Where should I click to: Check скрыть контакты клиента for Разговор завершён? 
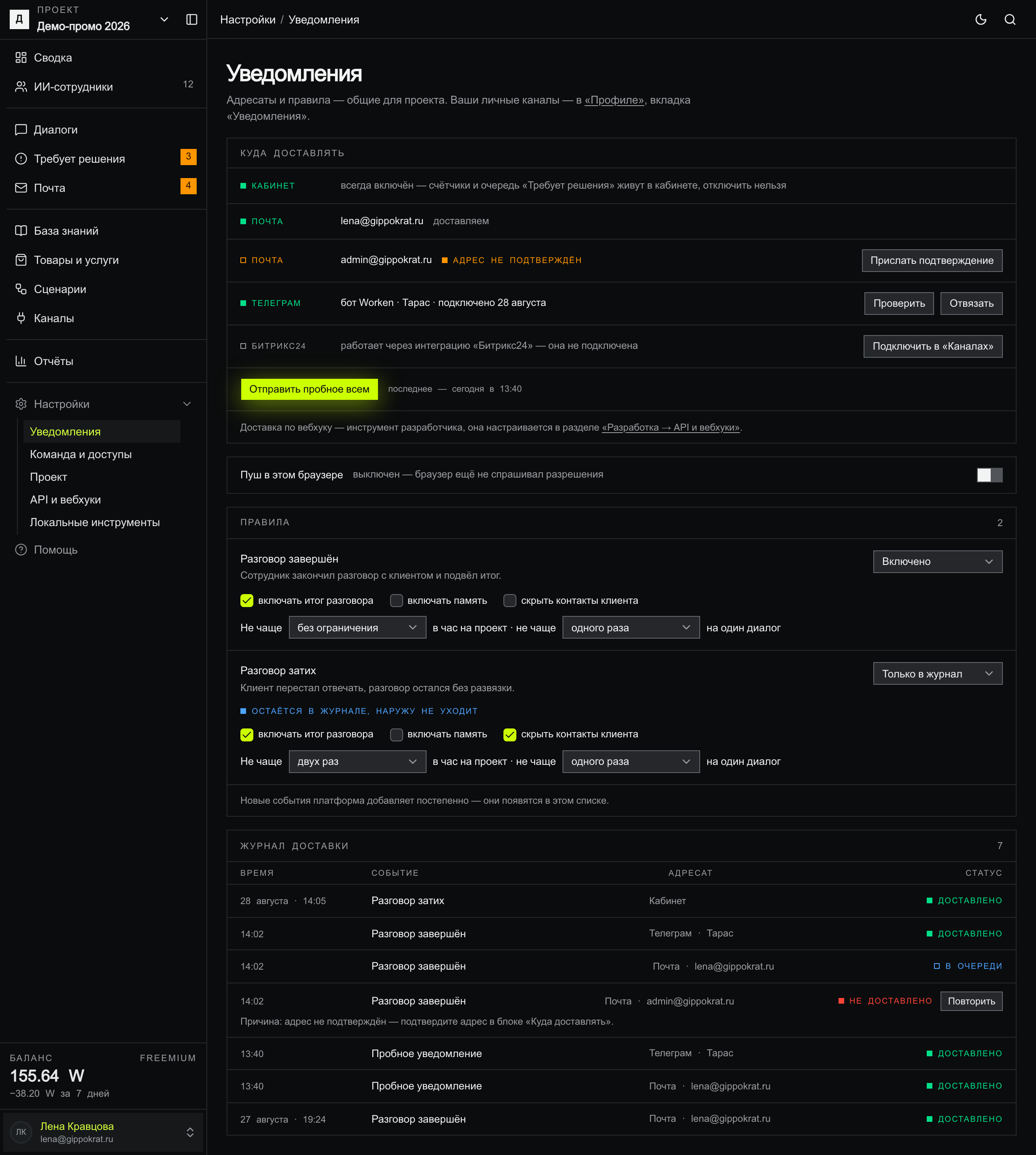[x=510, y=601]
